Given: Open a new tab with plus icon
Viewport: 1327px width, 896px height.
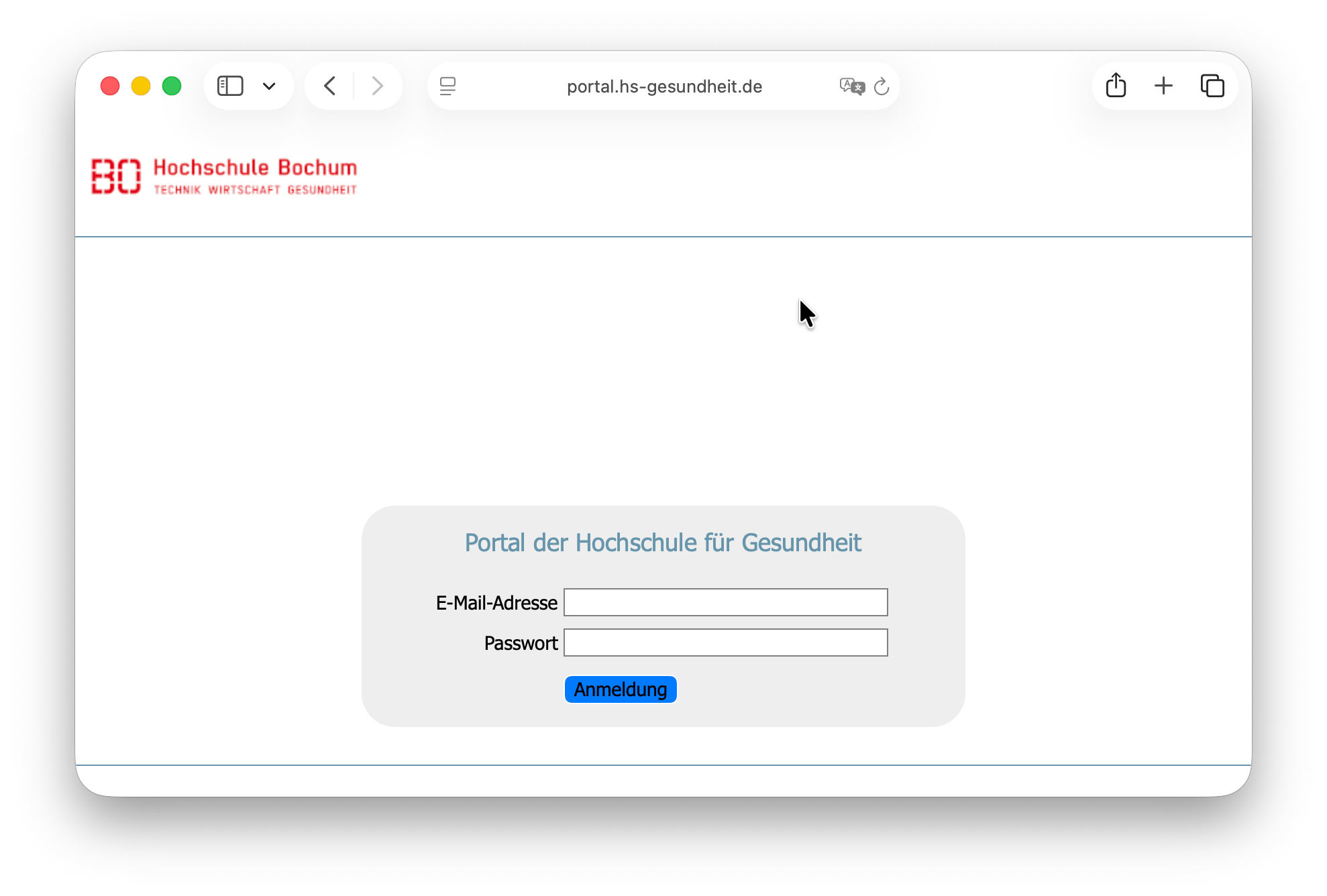Looking at the screenshot, I should click(1163, 86).
